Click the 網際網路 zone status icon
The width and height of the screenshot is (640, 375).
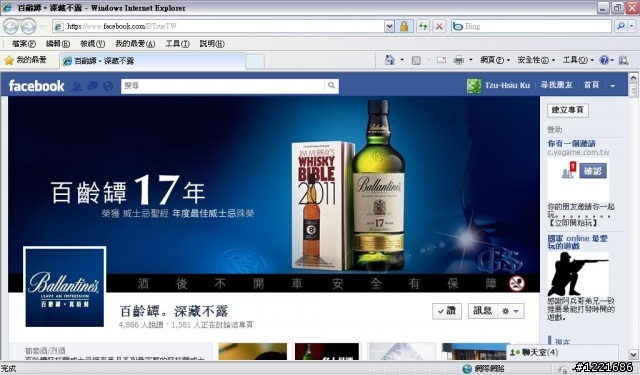[467, 369]
